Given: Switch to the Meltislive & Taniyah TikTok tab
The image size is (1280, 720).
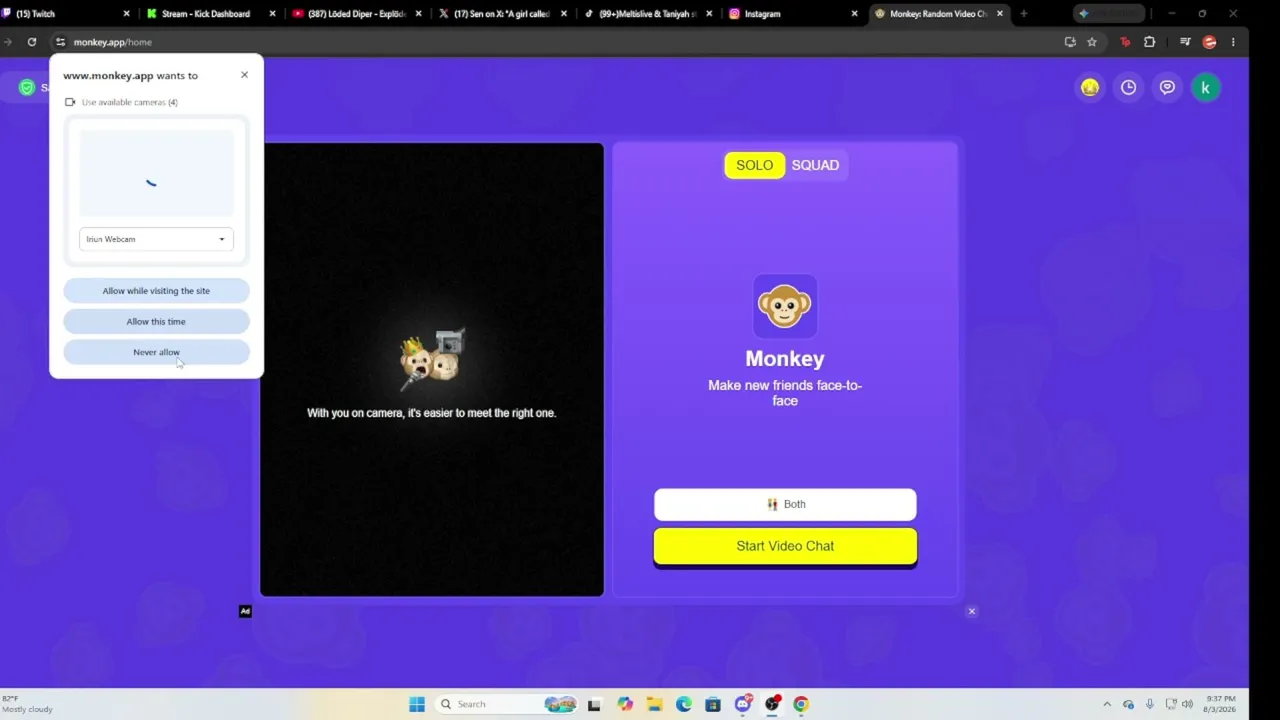Looking at the screenshot, I should (x=645, y=14).
